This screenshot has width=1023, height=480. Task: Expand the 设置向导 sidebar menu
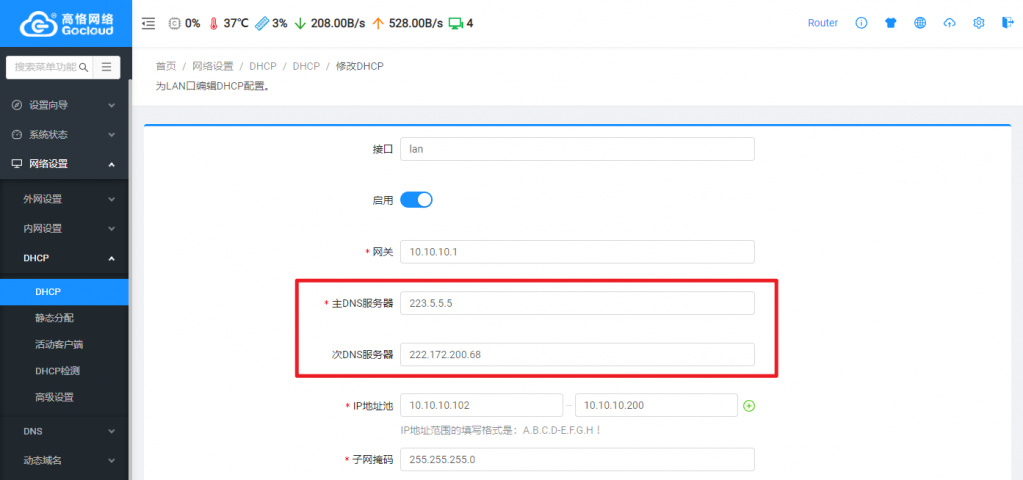[64, 105]
